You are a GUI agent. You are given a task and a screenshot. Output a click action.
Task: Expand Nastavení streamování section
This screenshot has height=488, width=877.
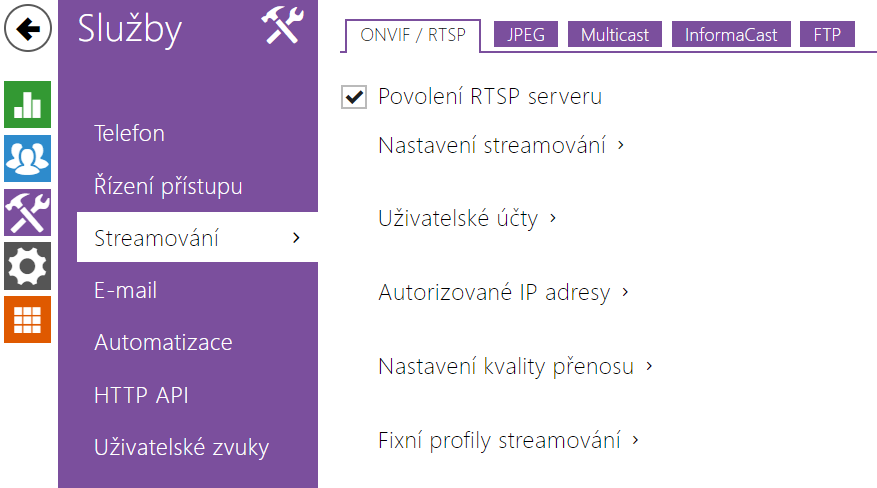[501, 145]
